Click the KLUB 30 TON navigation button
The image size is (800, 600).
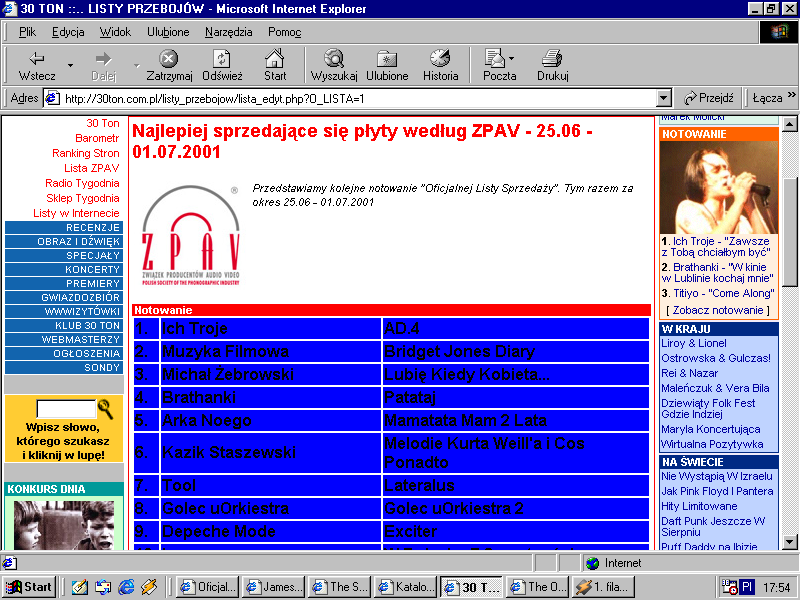64,326
